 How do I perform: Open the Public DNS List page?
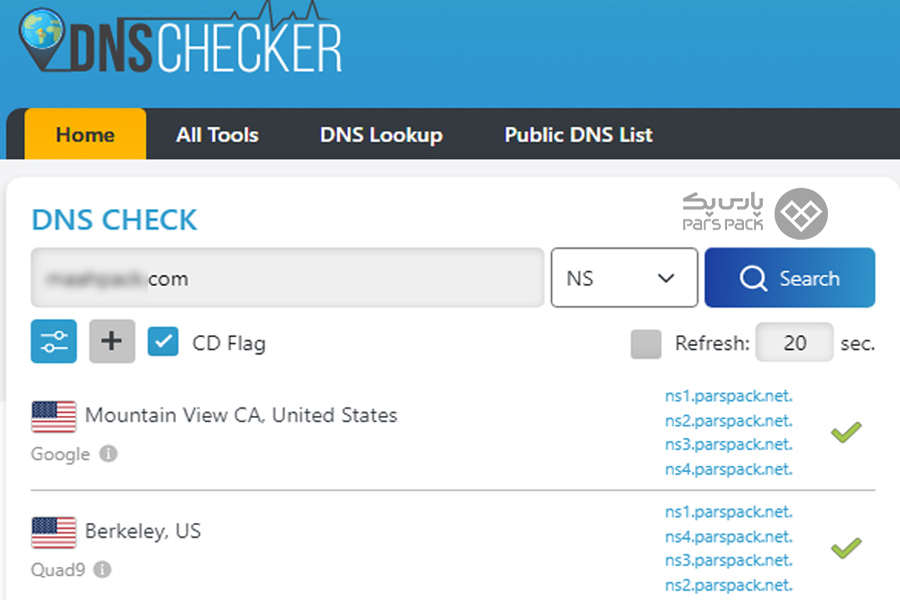(x=579, y=135)
